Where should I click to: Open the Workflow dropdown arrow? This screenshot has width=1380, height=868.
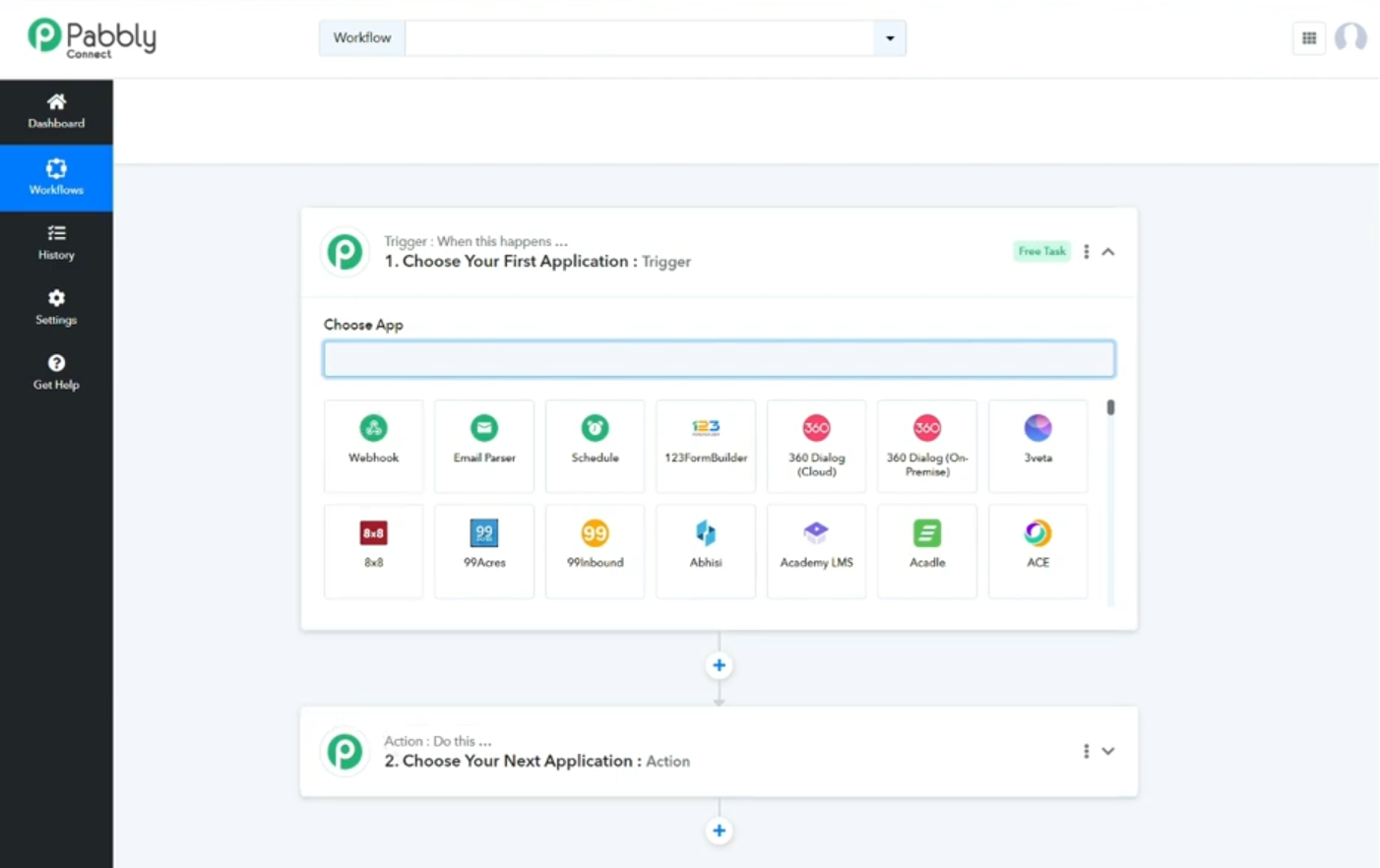tap(890, 38)
